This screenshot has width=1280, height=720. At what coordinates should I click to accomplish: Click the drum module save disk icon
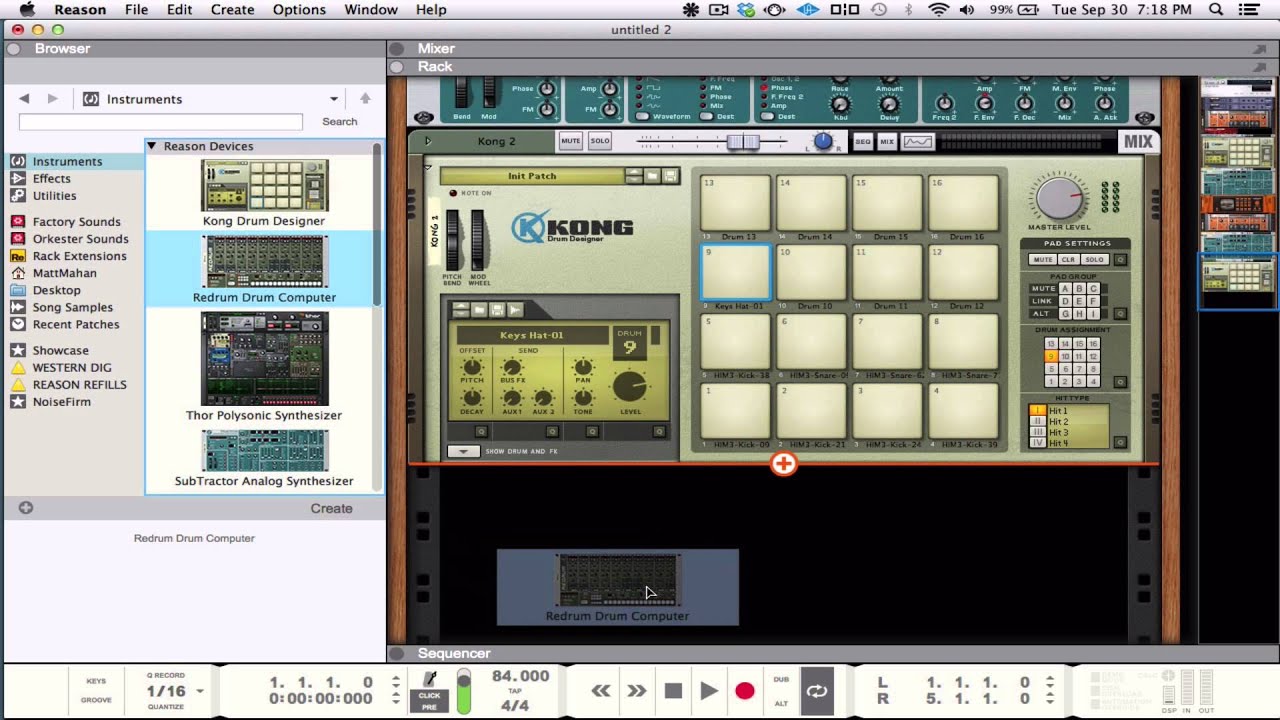coord(497,310)
